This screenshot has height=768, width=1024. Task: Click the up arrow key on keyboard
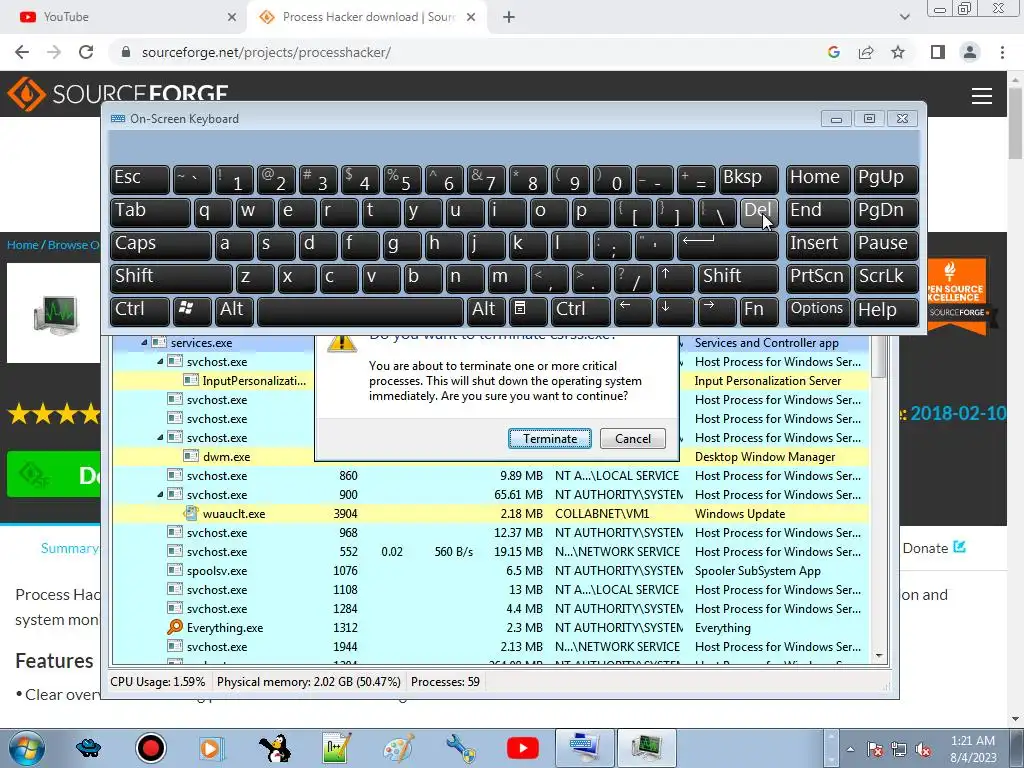(x=675, y=278)
